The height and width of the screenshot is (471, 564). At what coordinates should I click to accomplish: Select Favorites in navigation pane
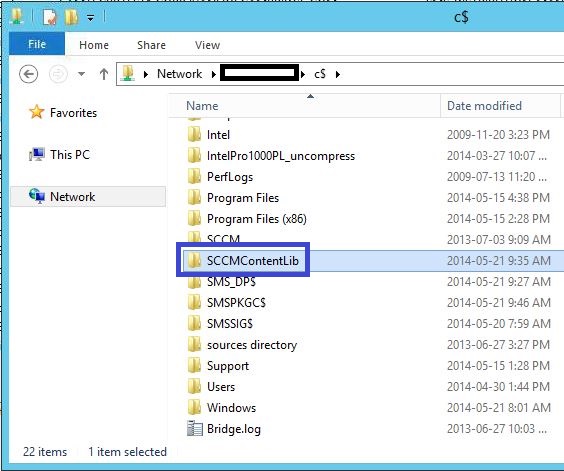[x=73, y=113]
